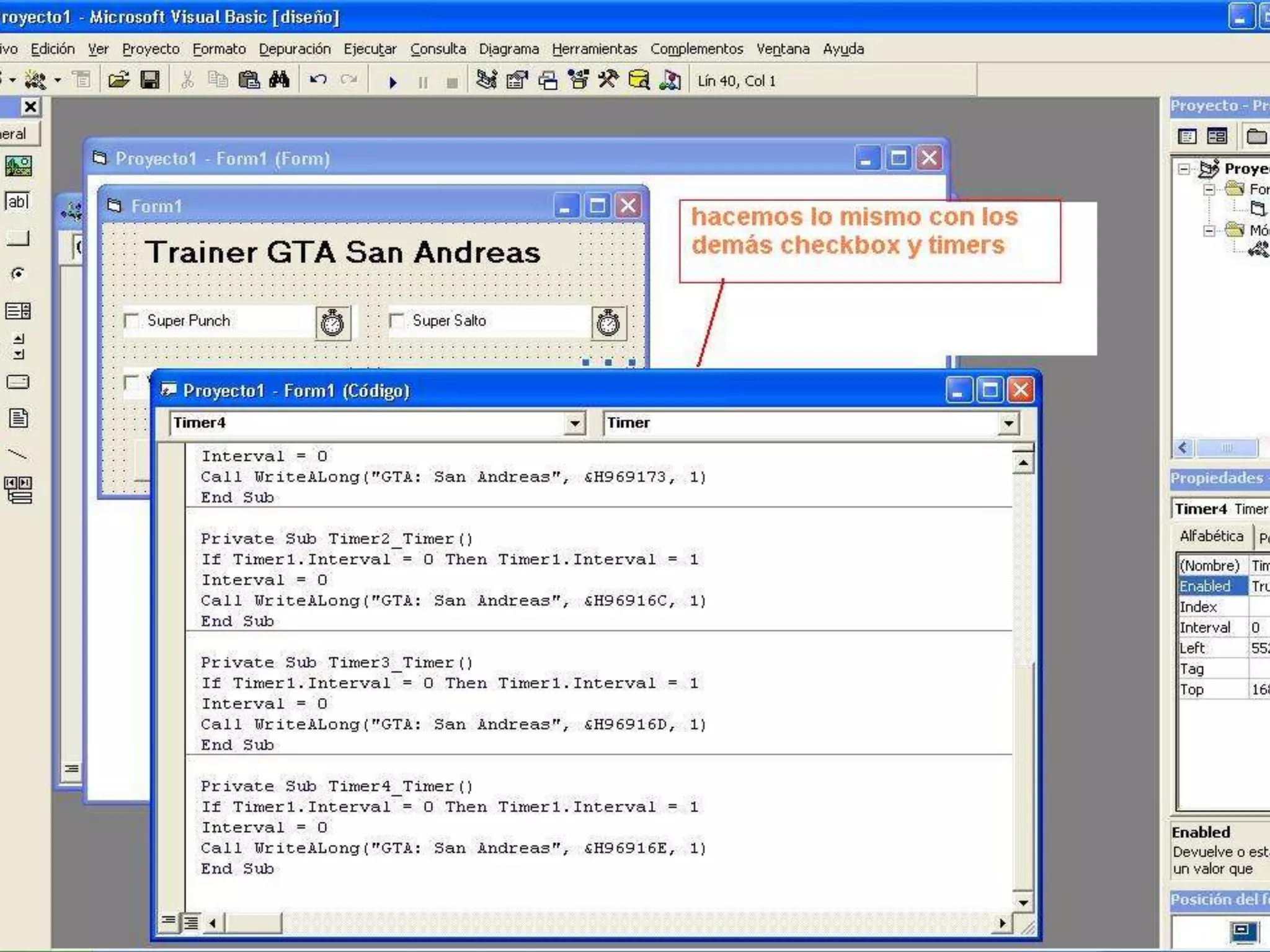This screenshot has height=952, width=1270.
Task: Open the Herramientas menu
Action: pos(594,49)
